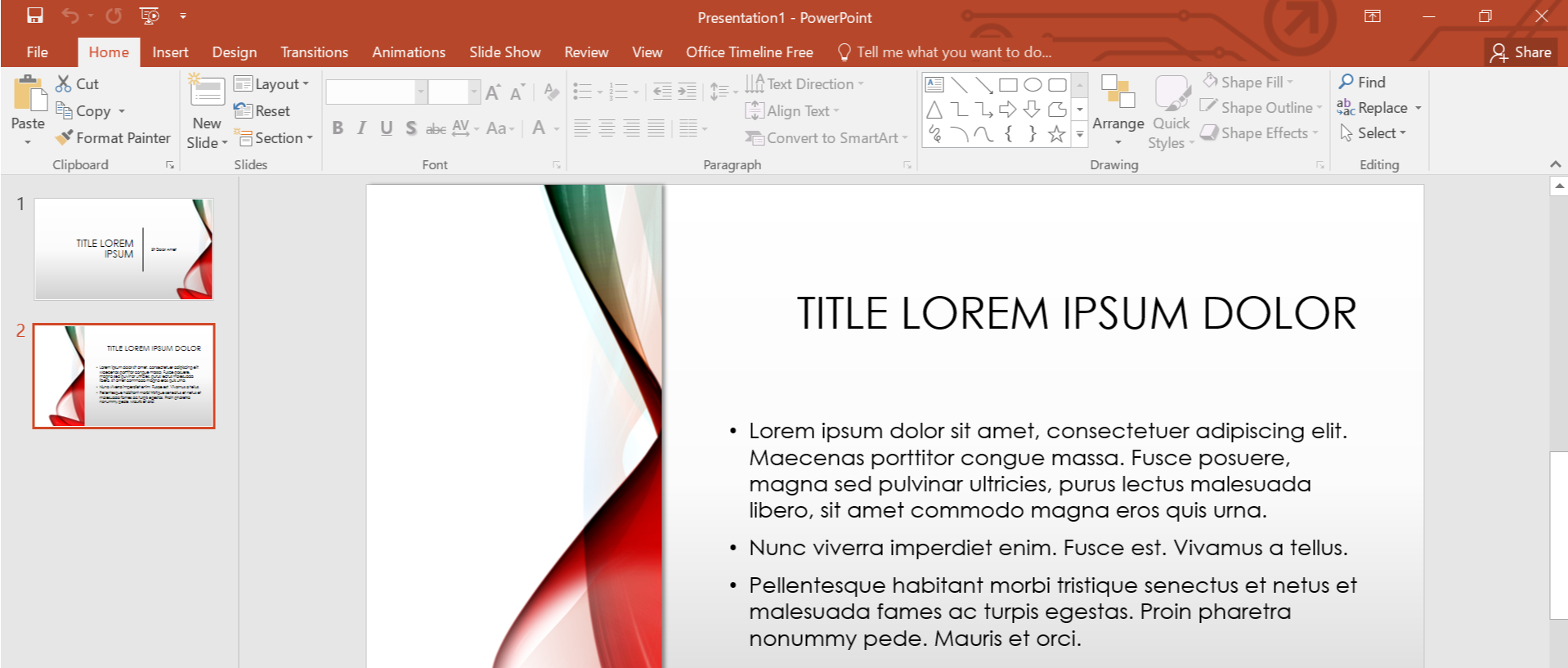Viewport: 1568px width, 668px height.
Task: Click the New Slide icon
Action: point(207,92)
